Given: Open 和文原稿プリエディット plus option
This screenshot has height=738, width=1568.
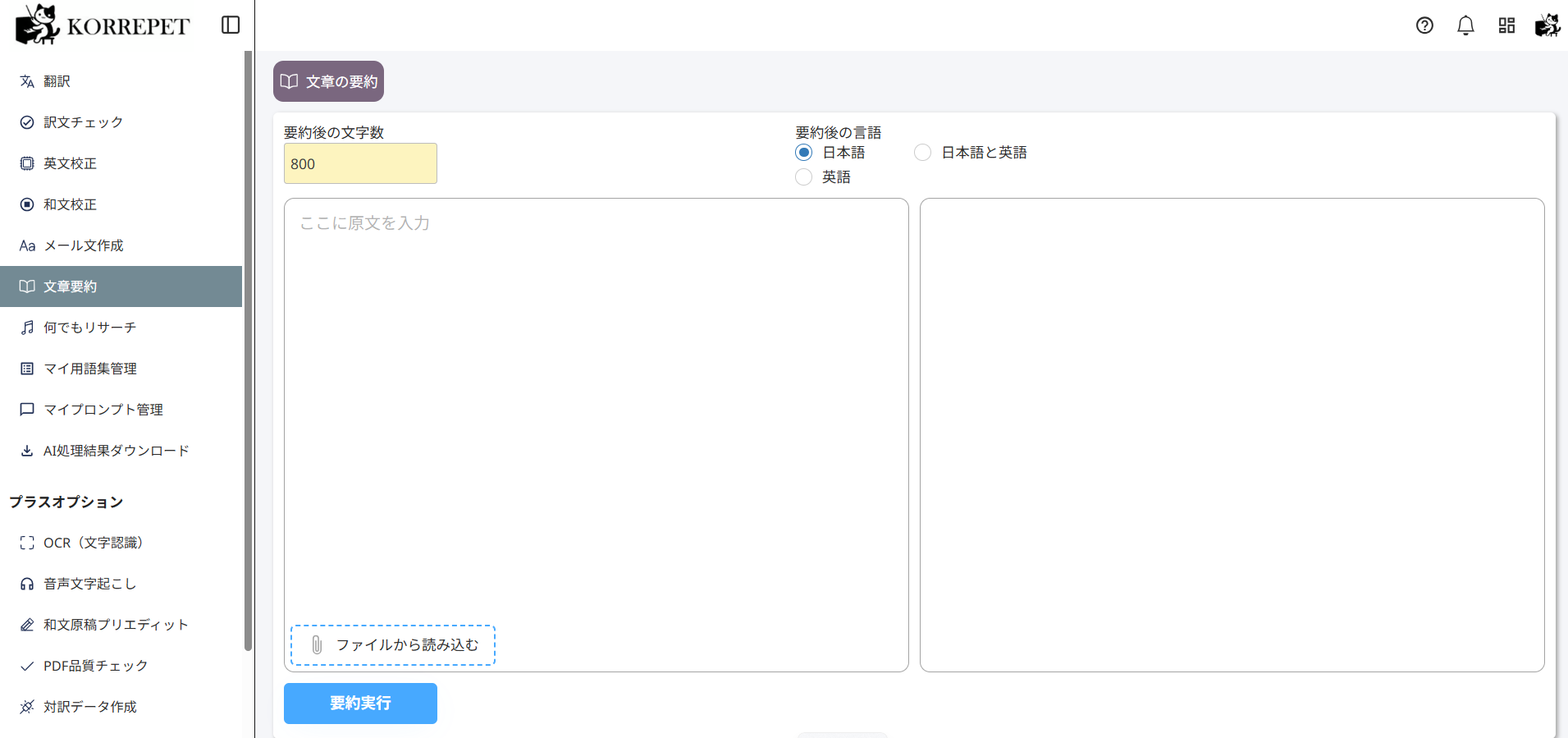Looking at the screenshot, I should coord(121,625).
